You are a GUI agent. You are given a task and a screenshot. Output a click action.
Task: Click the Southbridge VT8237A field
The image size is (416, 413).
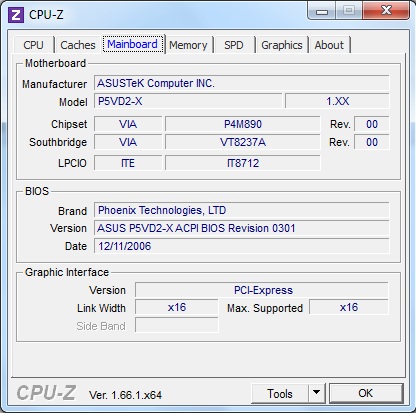pyautogui.click(x=243, y=142)
